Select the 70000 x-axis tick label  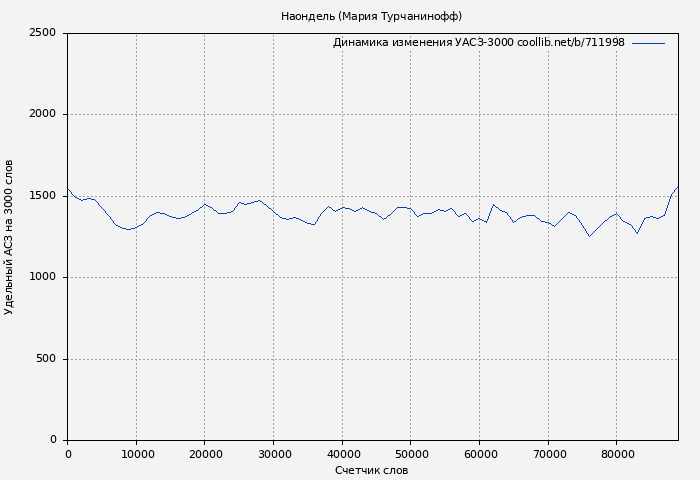coord(548,455)
